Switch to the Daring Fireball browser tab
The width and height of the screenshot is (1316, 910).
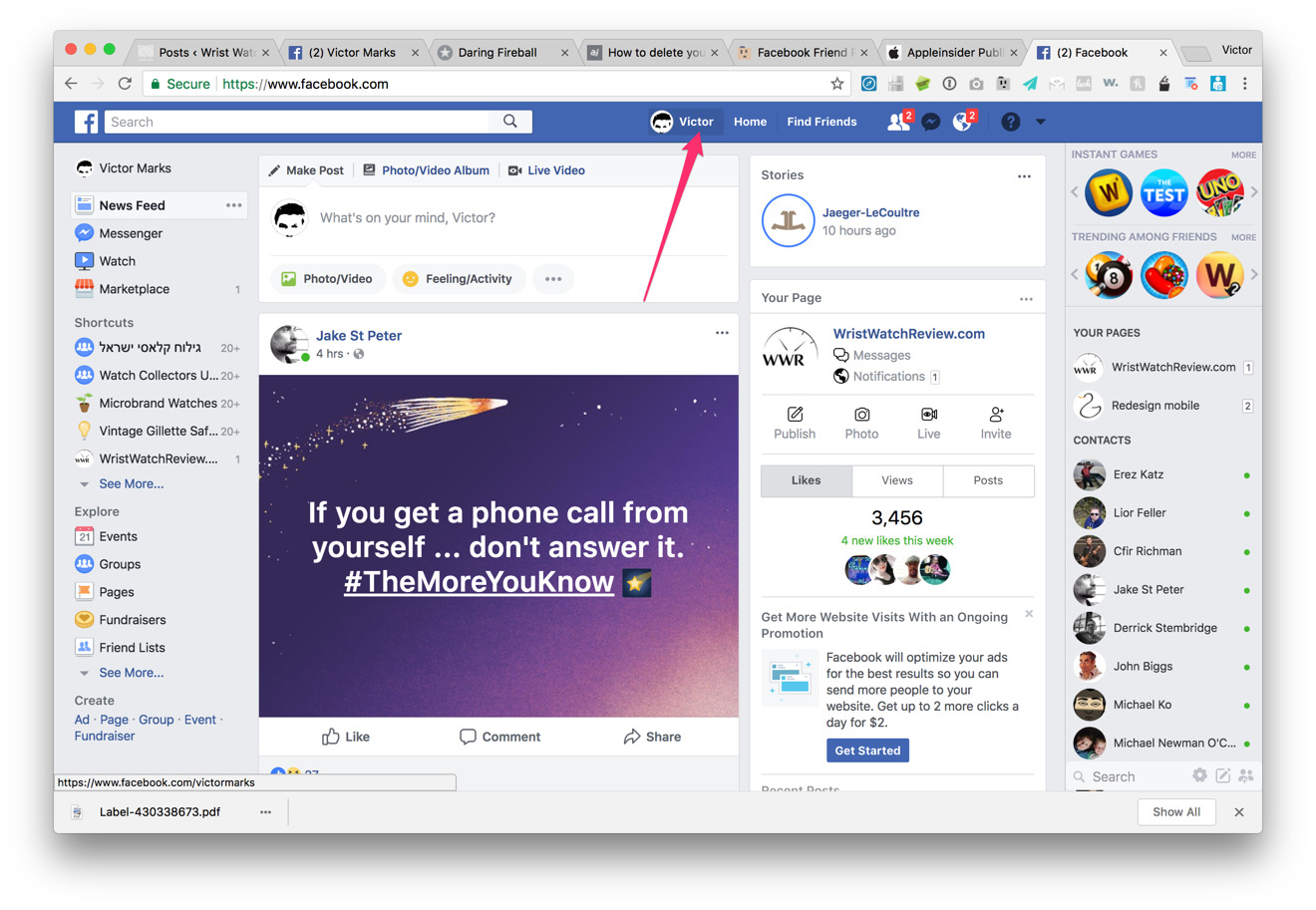pos(502,52)
